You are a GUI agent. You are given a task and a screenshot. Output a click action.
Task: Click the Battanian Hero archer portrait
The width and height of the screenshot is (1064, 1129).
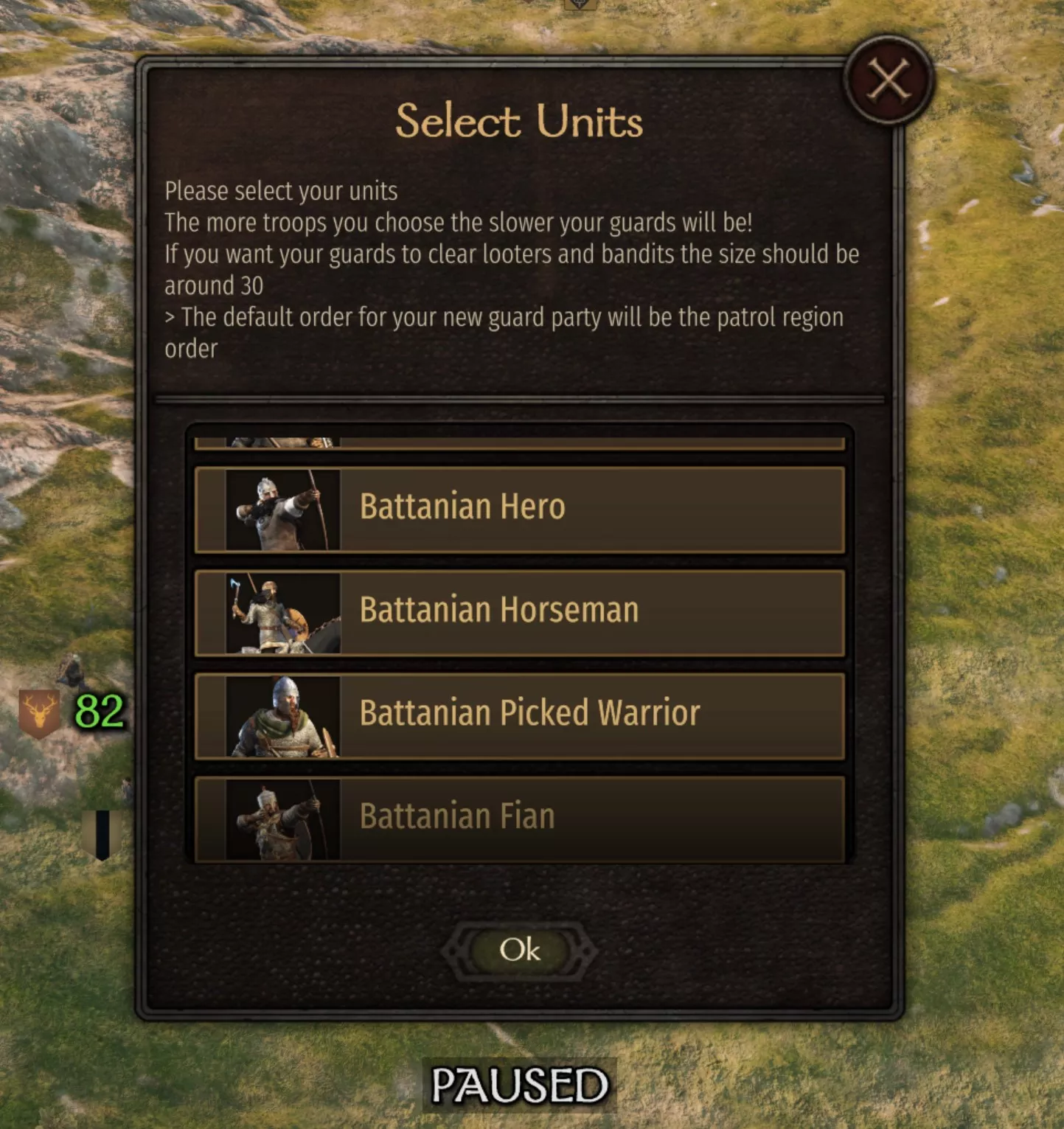pos(283,510)
